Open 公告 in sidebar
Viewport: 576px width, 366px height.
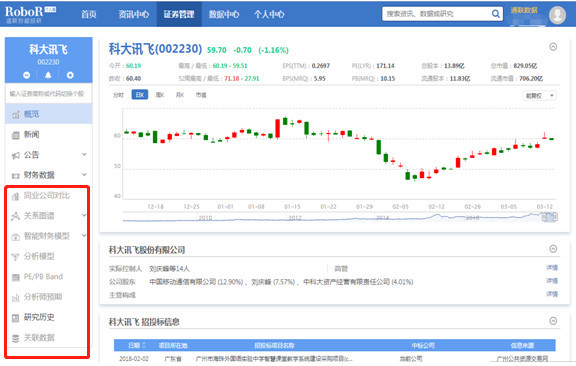coord(48,155)
